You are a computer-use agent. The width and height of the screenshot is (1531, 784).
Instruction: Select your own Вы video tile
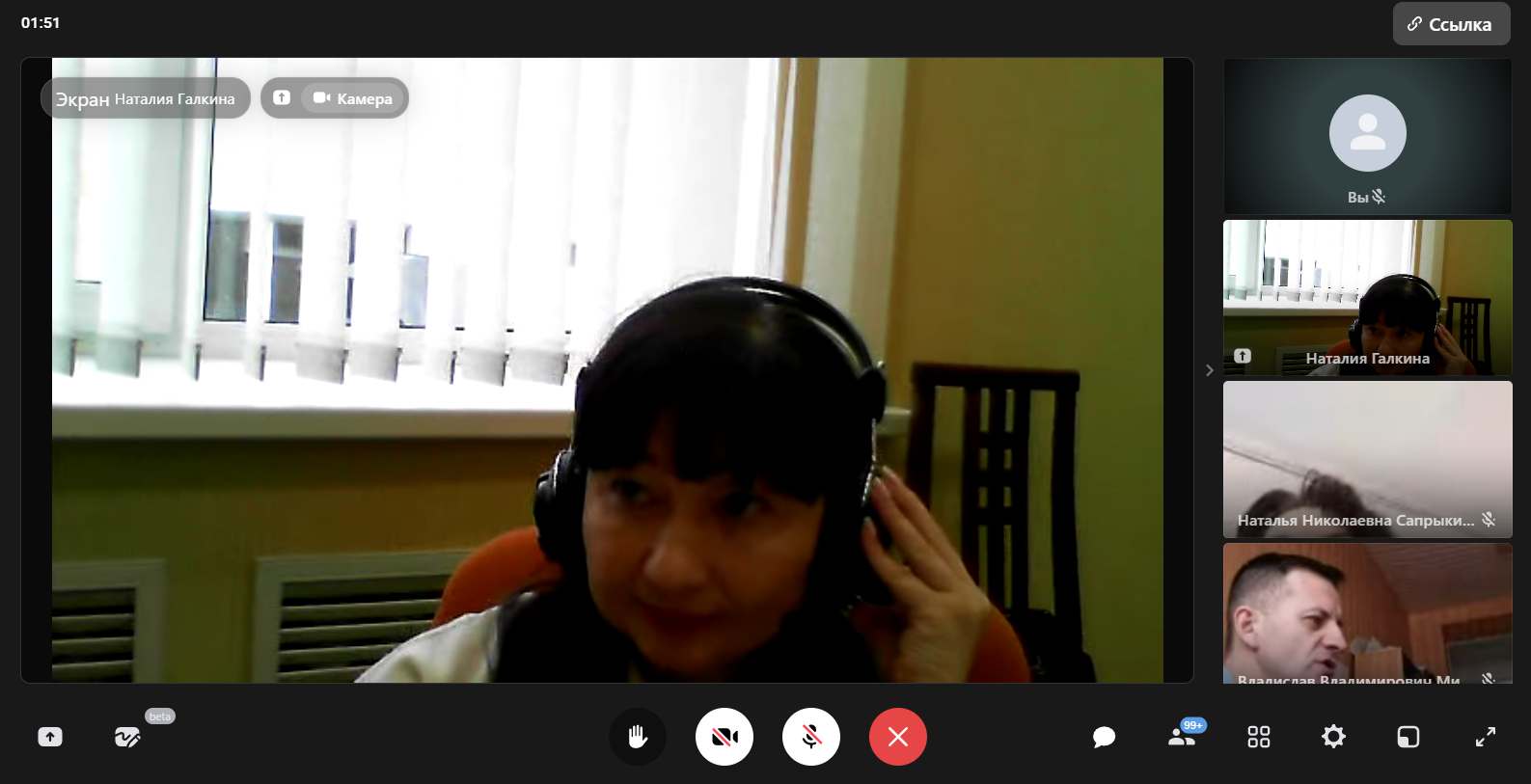coord(1367,136)
